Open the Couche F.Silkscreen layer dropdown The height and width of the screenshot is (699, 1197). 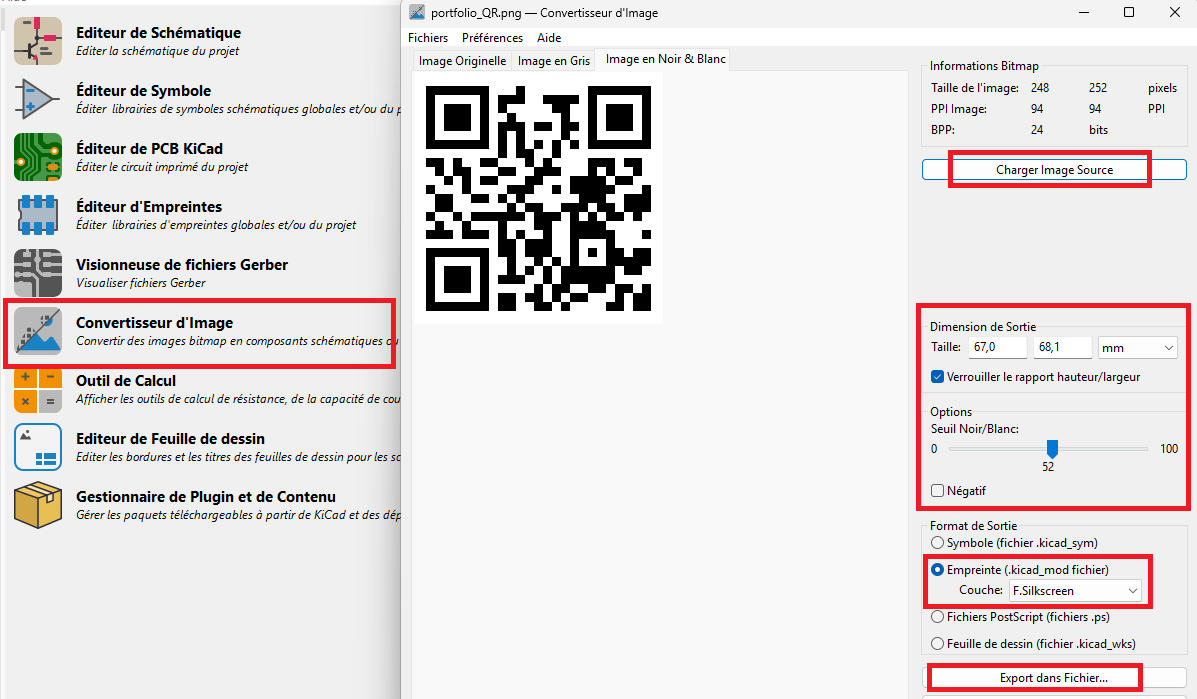click(x=1075, y=591)
